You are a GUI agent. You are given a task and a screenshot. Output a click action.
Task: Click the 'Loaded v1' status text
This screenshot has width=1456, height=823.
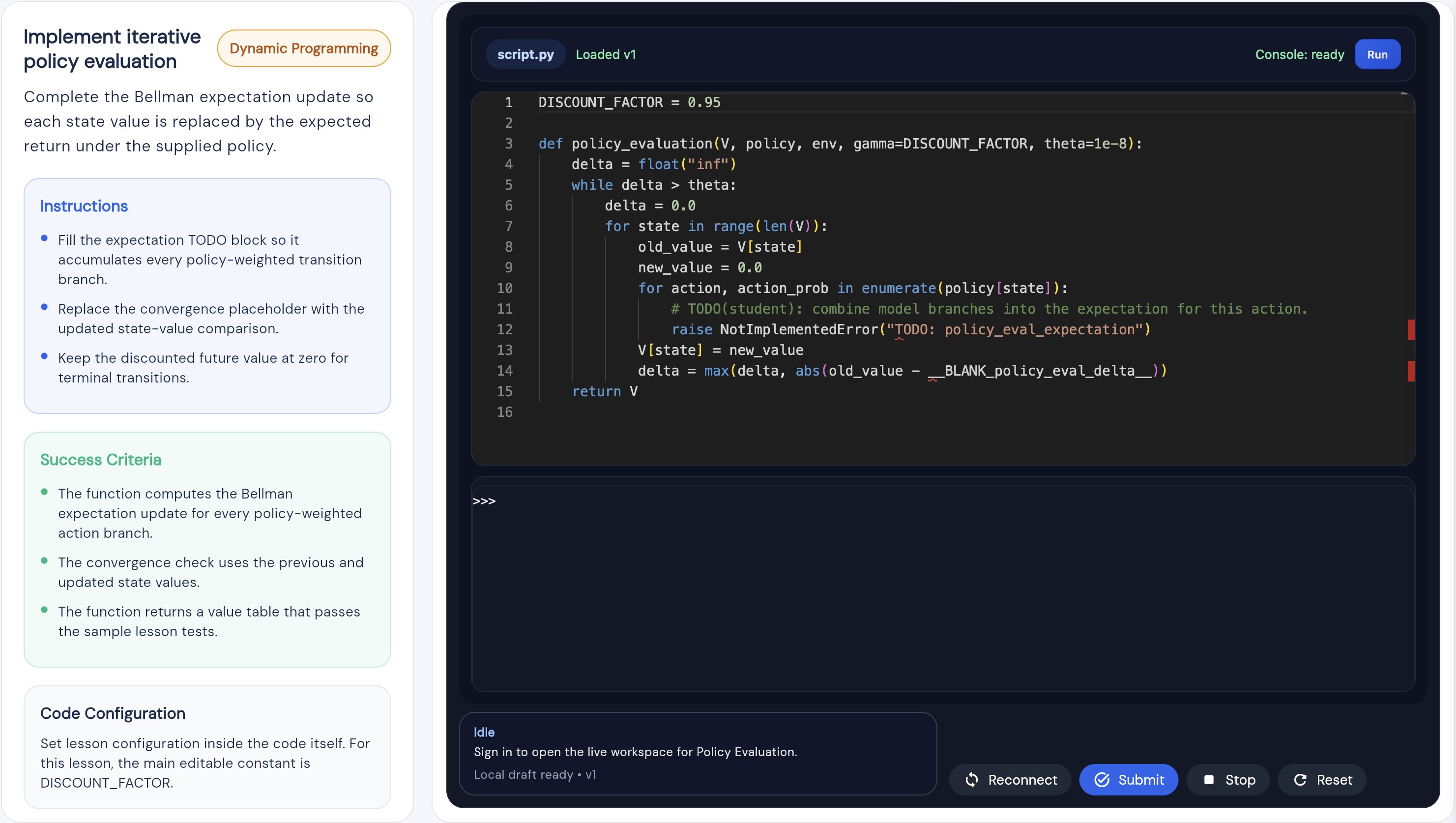coord(605,54)
